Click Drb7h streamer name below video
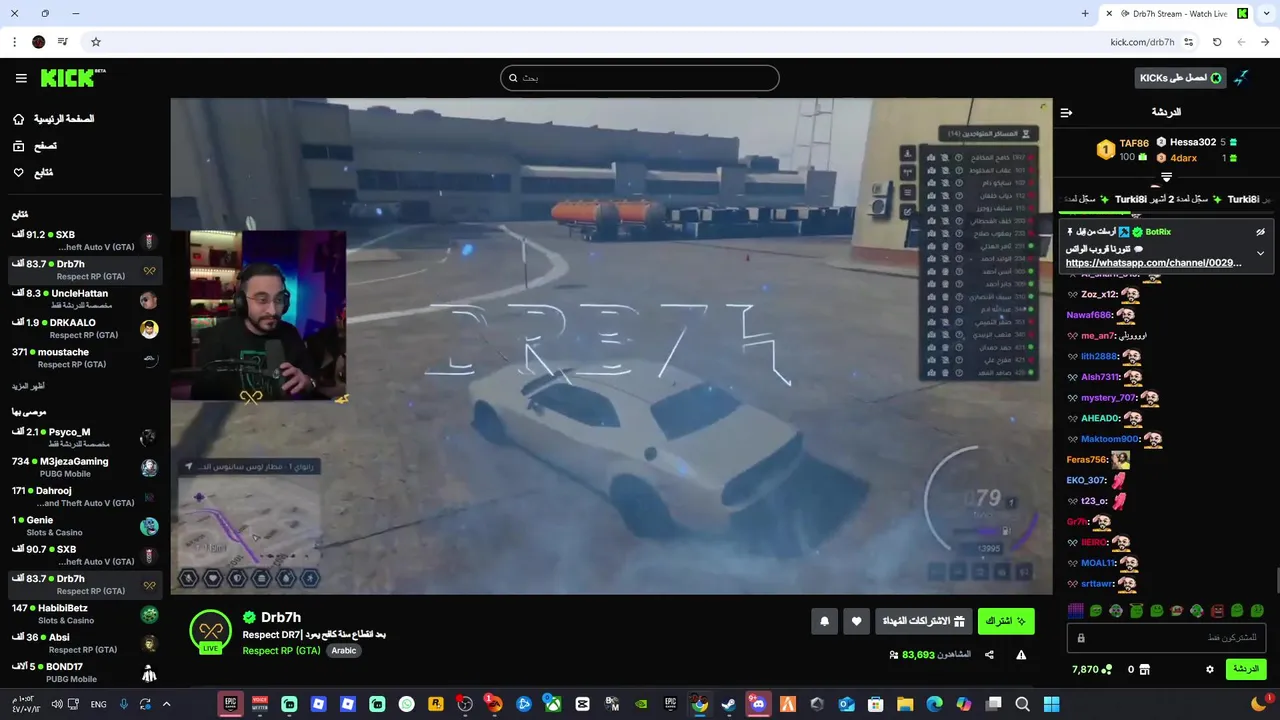 281,617
